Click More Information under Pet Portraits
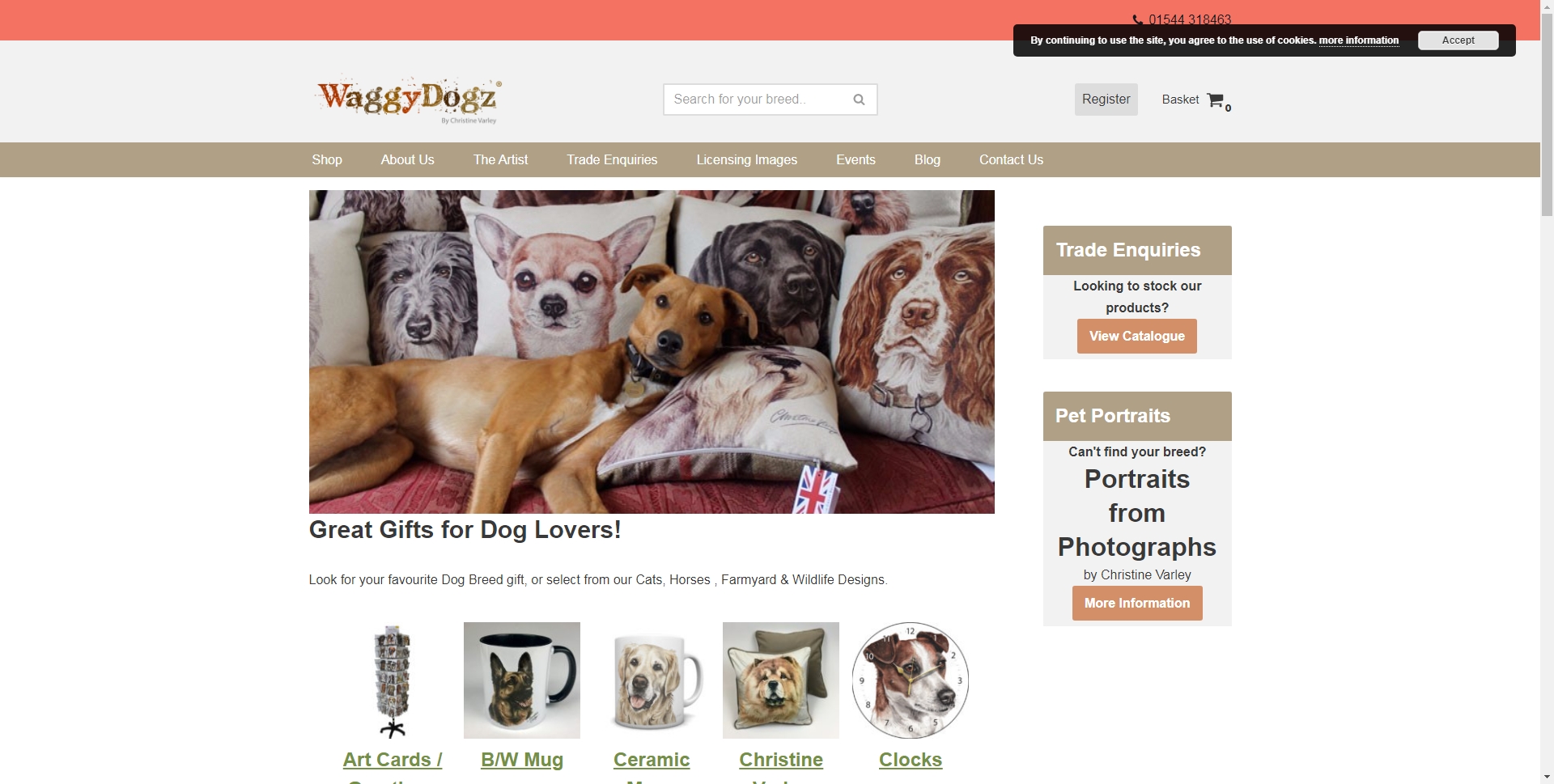The height and width of the screenshot is (784, 1554). [1136, 604]
